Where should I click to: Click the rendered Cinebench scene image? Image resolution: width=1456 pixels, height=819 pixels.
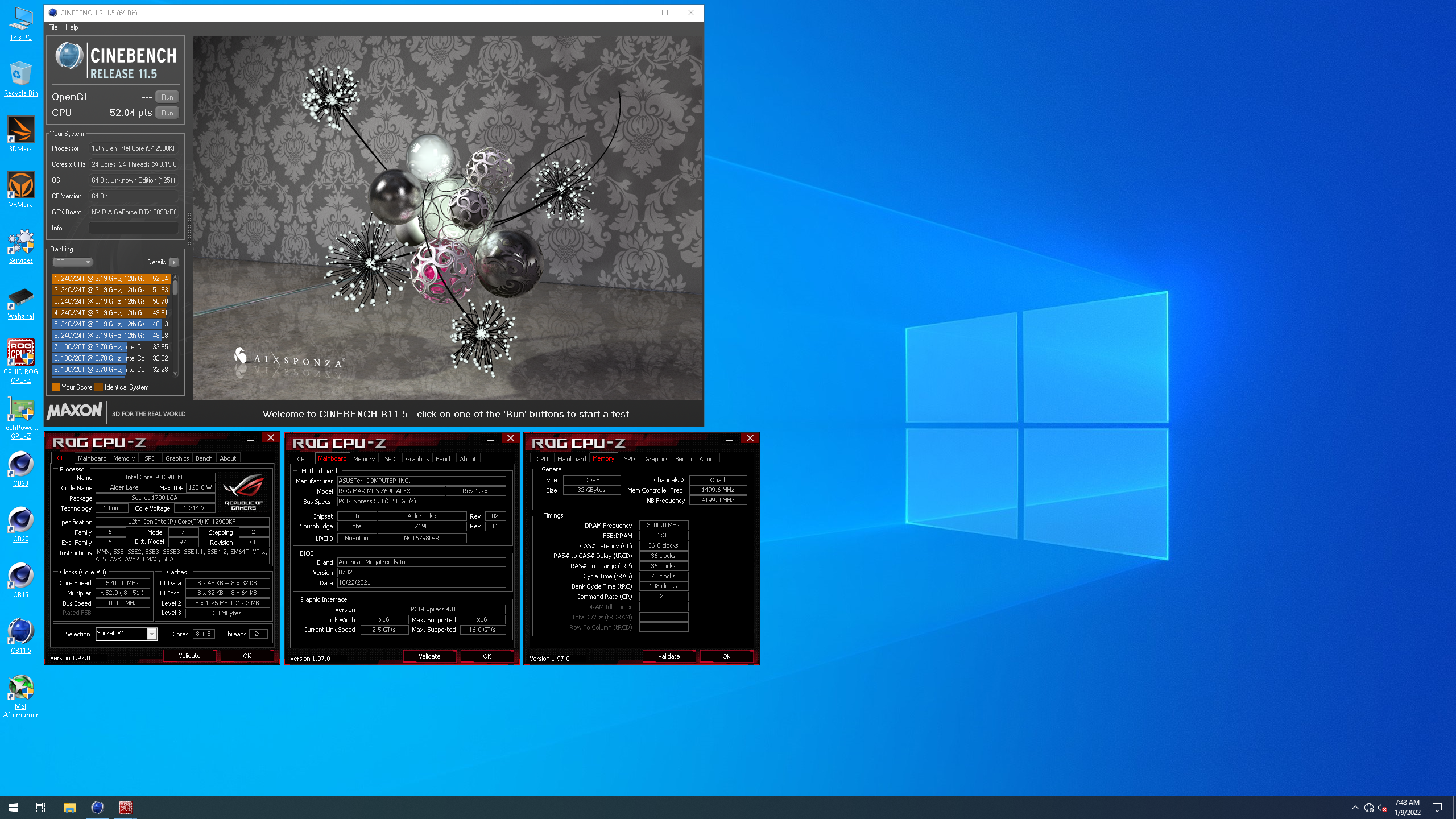click(448, 218)
